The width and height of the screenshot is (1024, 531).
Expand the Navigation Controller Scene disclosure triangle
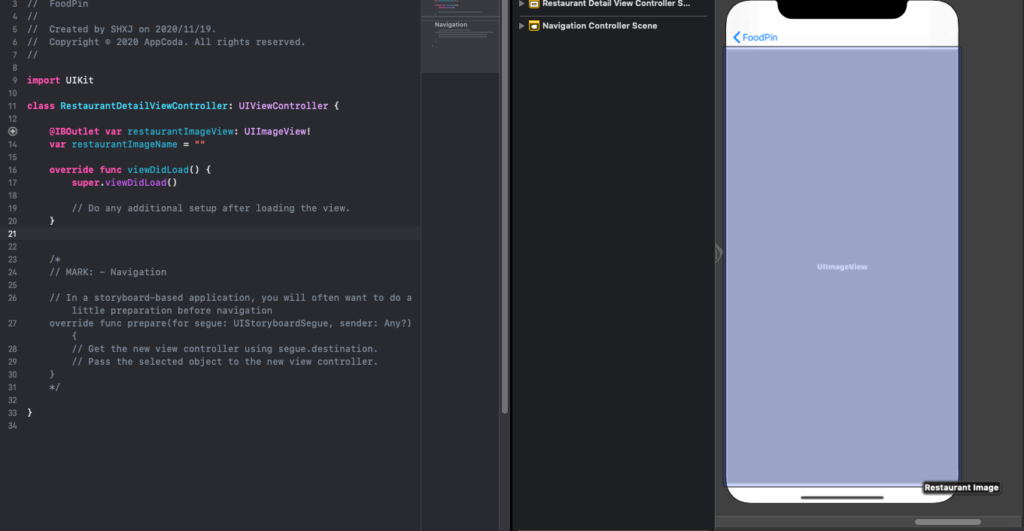tap(521, 25)
